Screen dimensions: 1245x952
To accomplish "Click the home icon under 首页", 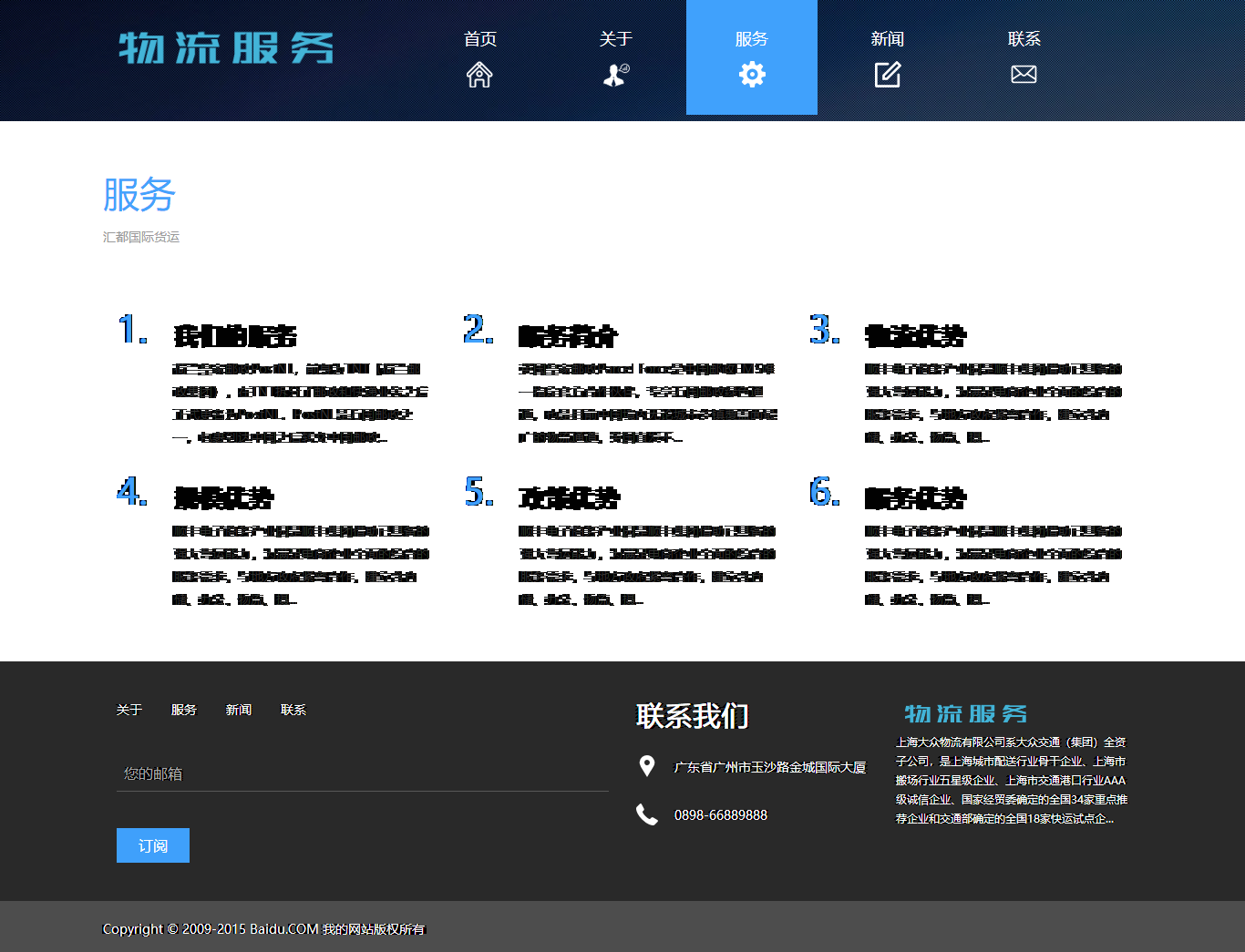I will point(479,75).
